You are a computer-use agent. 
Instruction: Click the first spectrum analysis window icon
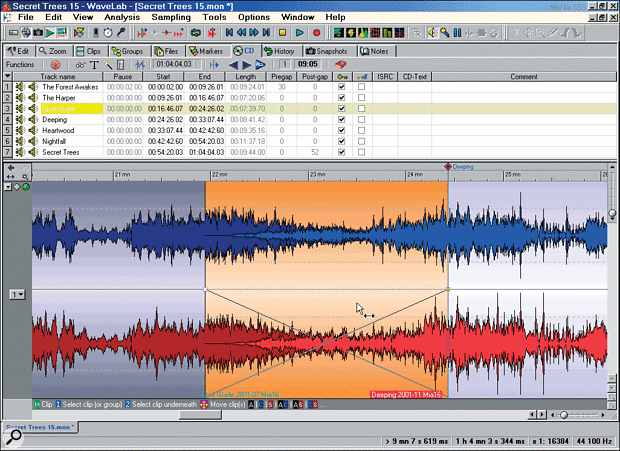click(x=338, y=33)
